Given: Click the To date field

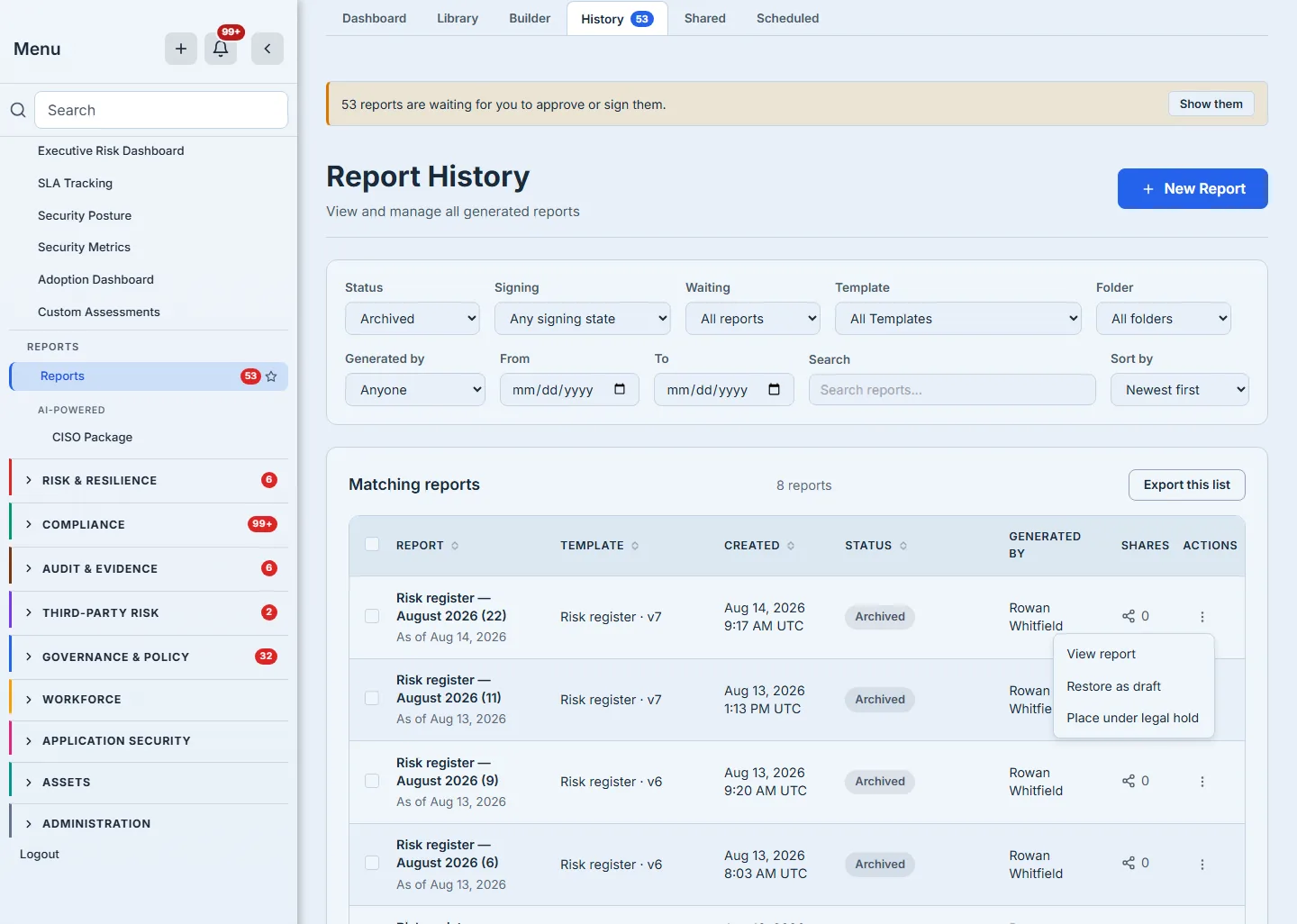Looking at the screenshot, I should (724, 390).
